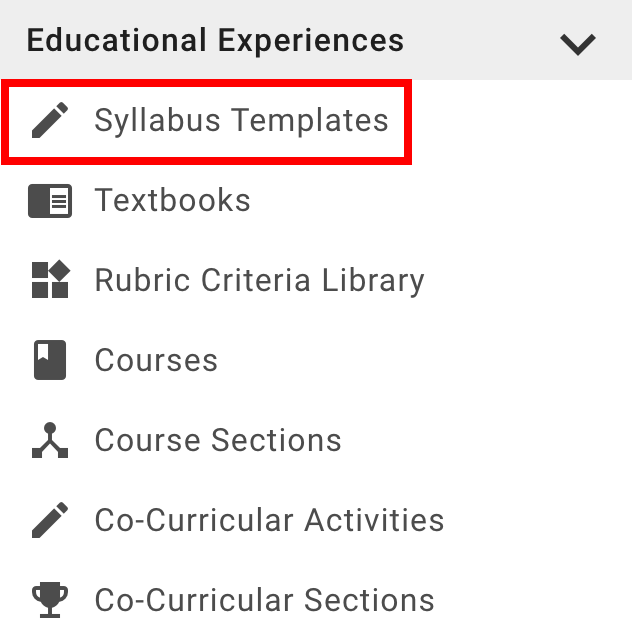Select the Course Sections entry

click(x=218, y=441)
